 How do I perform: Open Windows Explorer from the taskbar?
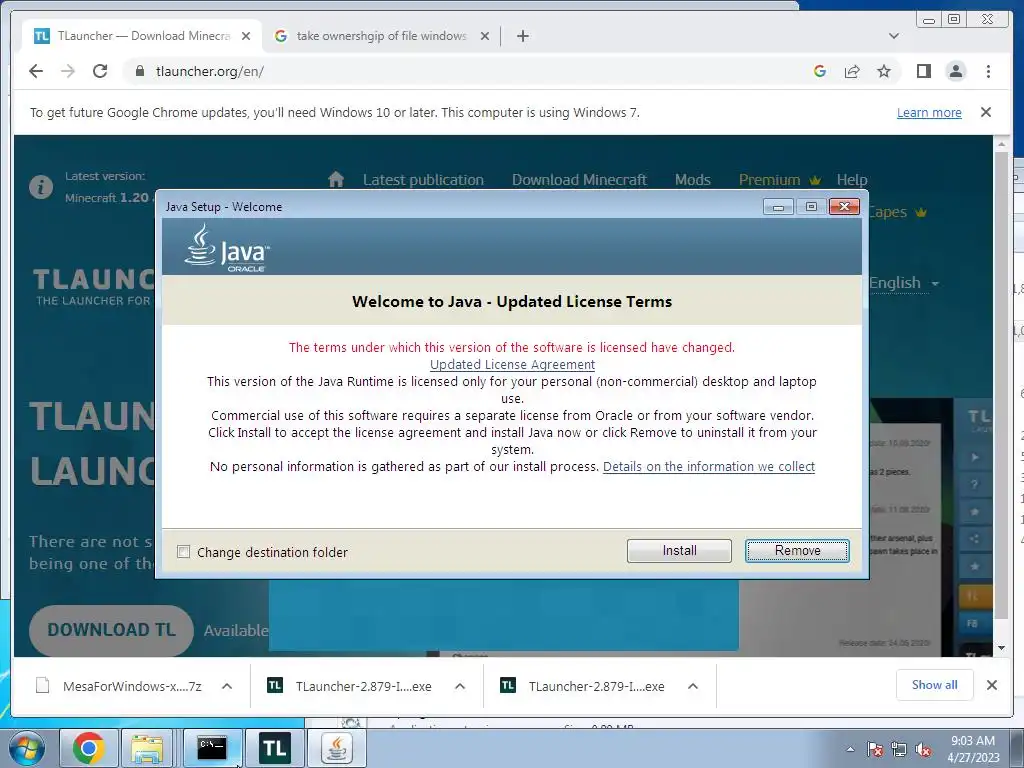(x=147, y=748)
